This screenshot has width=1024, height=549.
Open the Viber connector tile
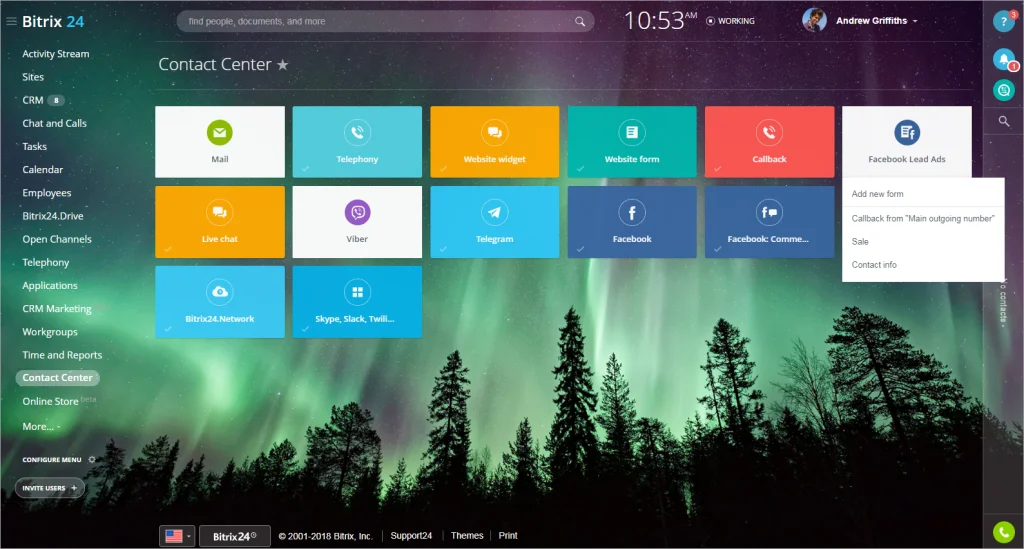[357, 213]
